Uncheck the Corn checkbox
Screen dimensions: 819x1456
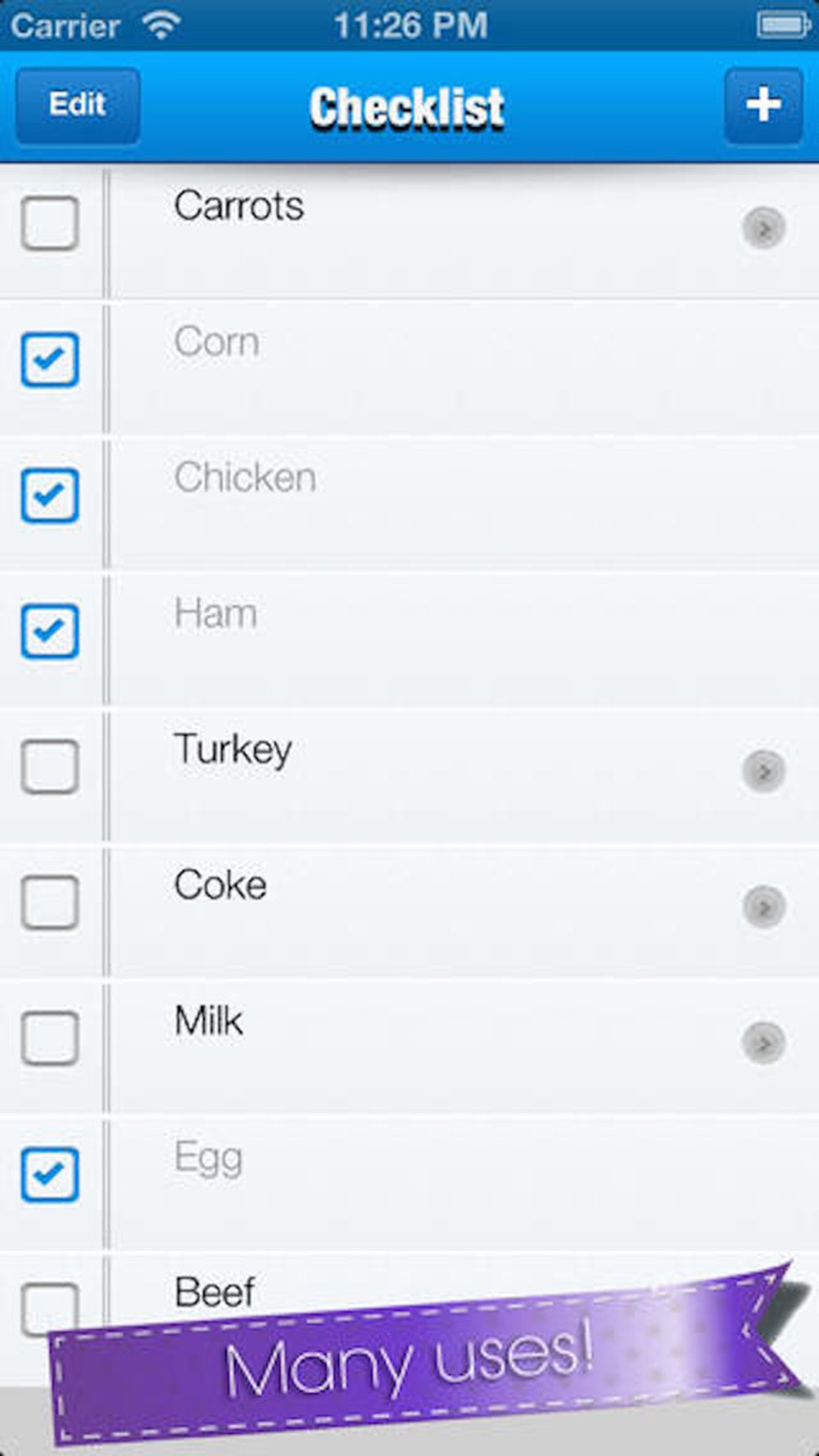(50, 359)
